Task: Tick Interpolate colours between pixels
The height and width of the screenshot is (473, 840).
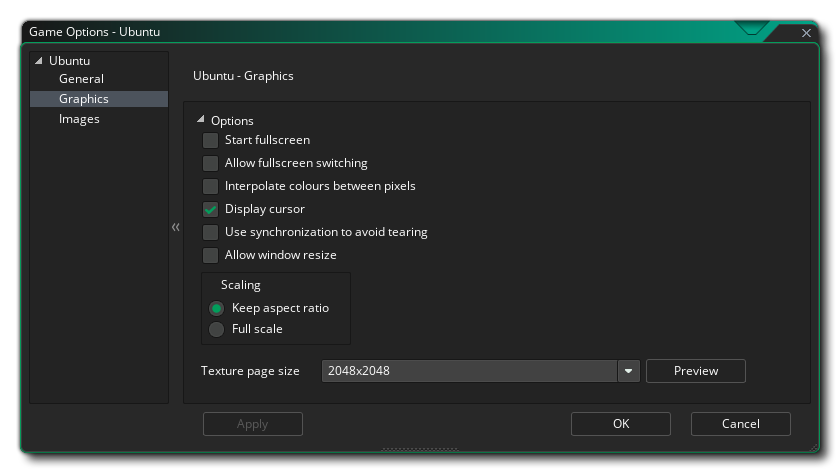Action: 210,186
